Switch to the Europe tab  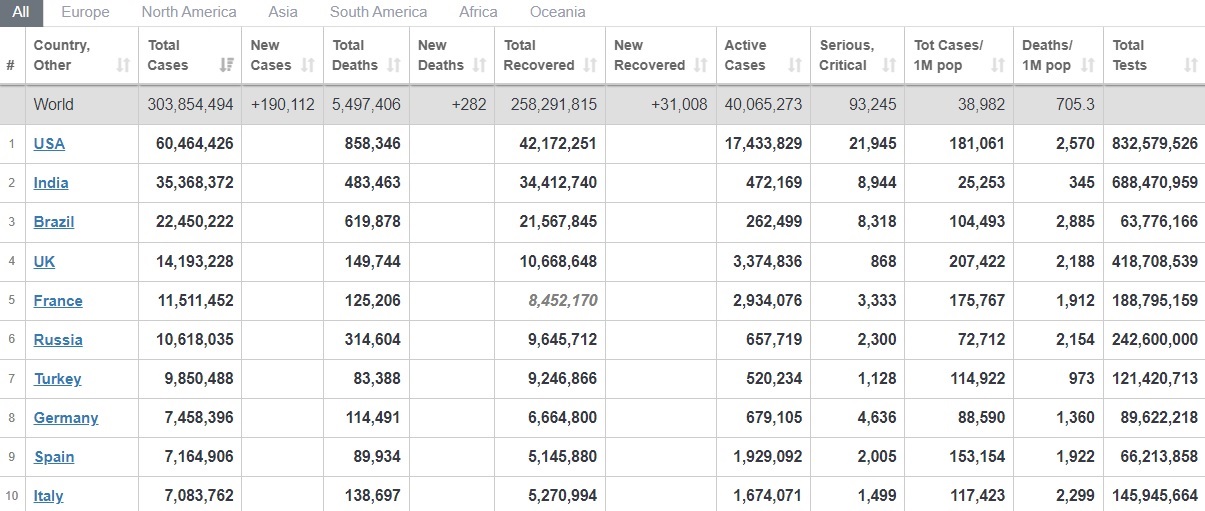pos(85,12)
